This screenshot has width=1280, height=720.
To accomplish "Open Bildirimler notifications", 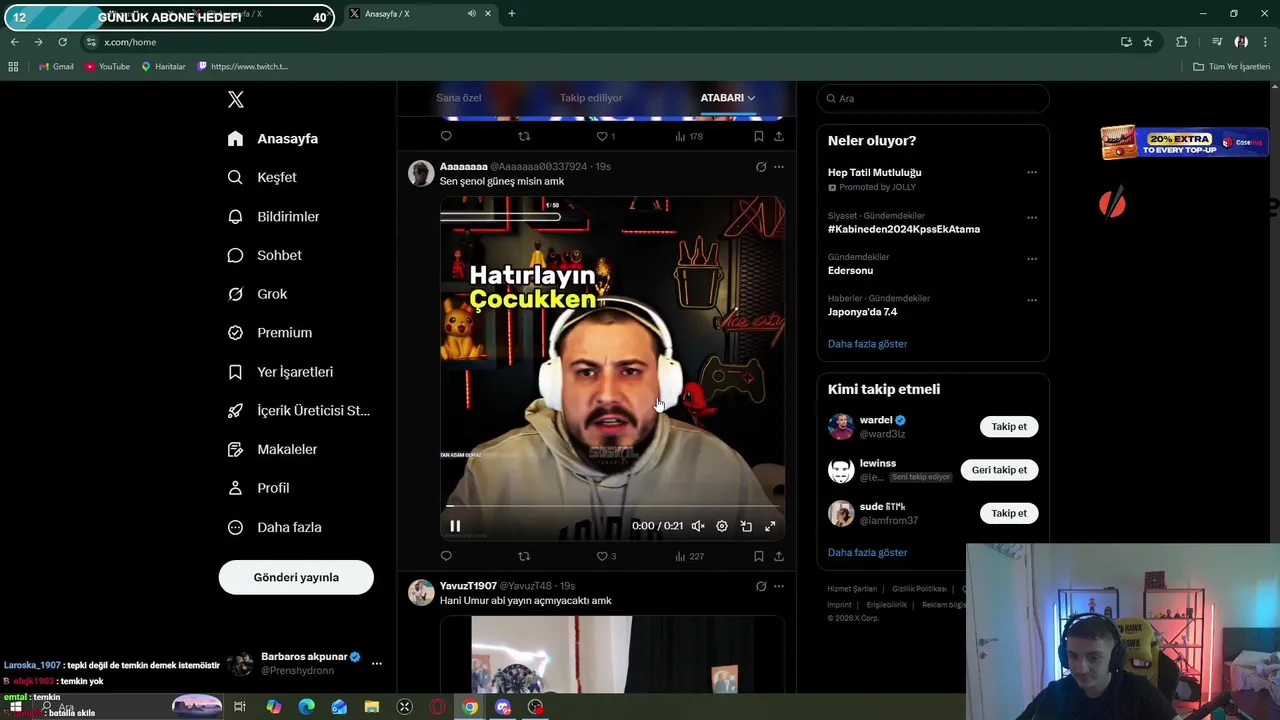I will 273,216.
